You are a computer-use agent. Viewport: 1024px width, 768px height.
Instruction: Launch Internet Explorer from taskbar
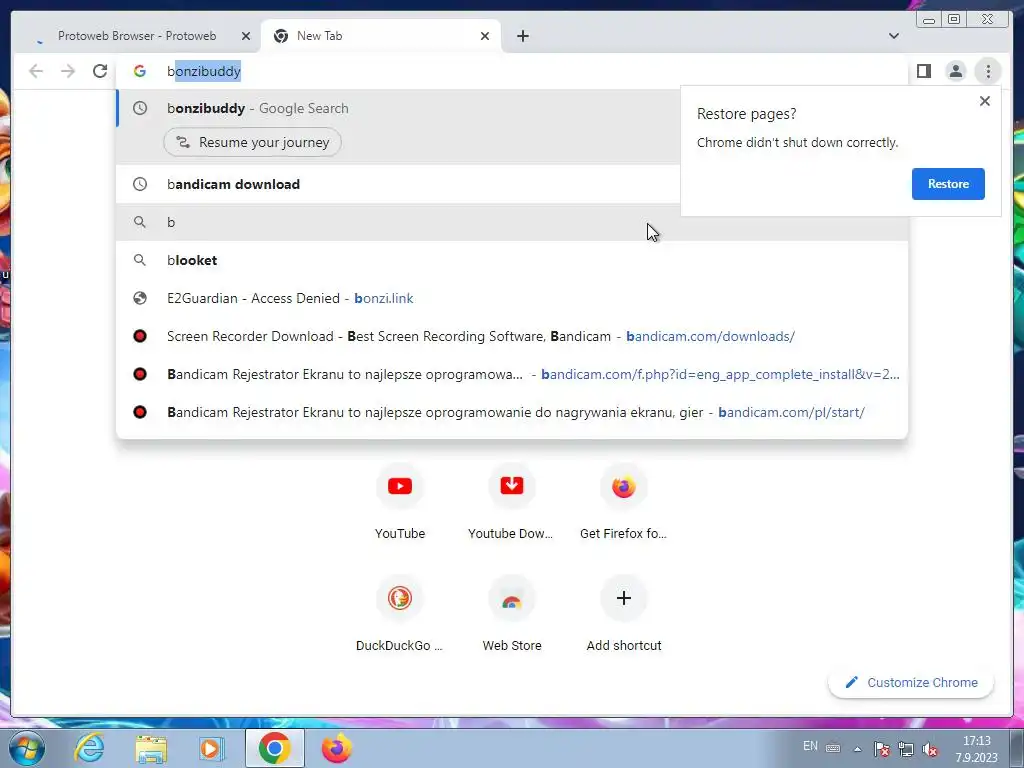[89, 748]
